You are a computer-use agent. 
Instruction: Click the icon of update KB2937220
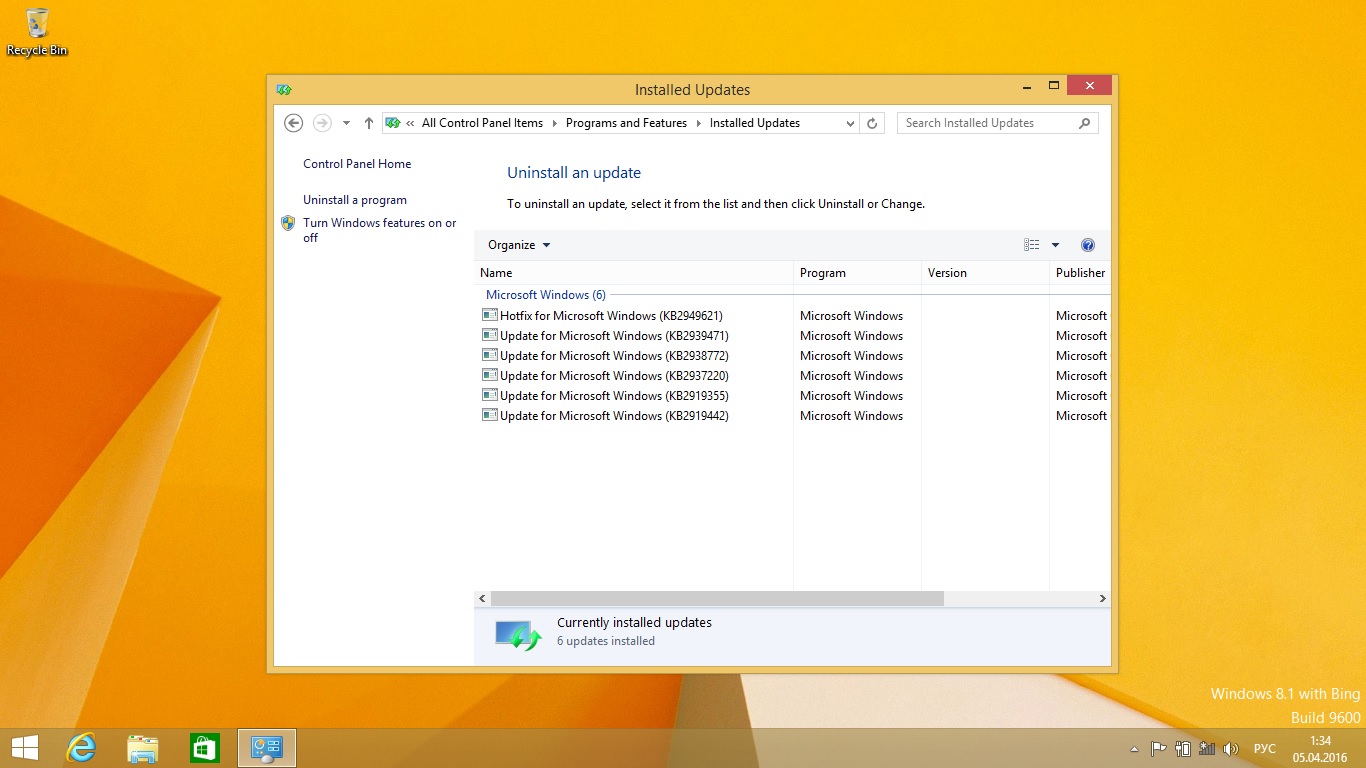point(489,375)
